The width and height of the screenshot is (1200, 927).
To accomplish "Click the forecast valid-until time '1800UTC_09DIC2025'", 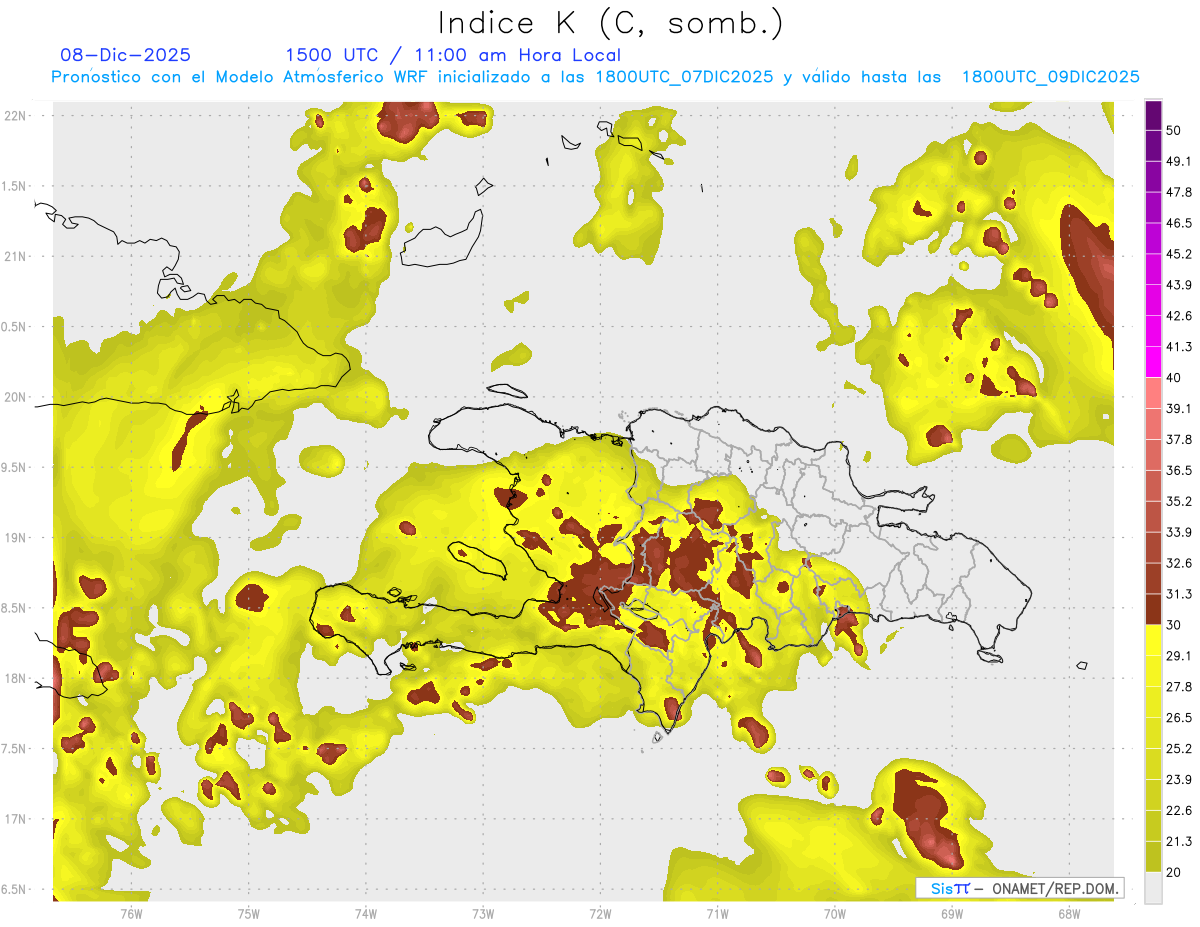I will [x=1050, y=77].
